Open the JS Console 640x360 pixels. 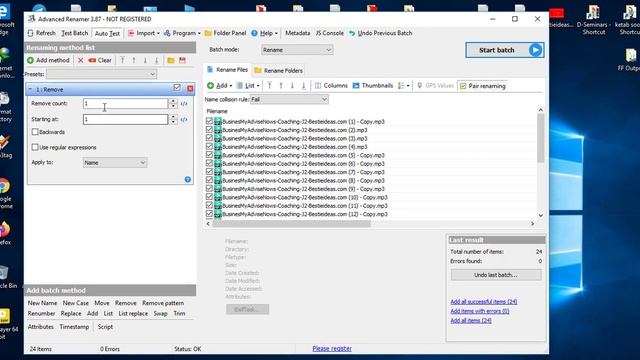click(329, 33)
